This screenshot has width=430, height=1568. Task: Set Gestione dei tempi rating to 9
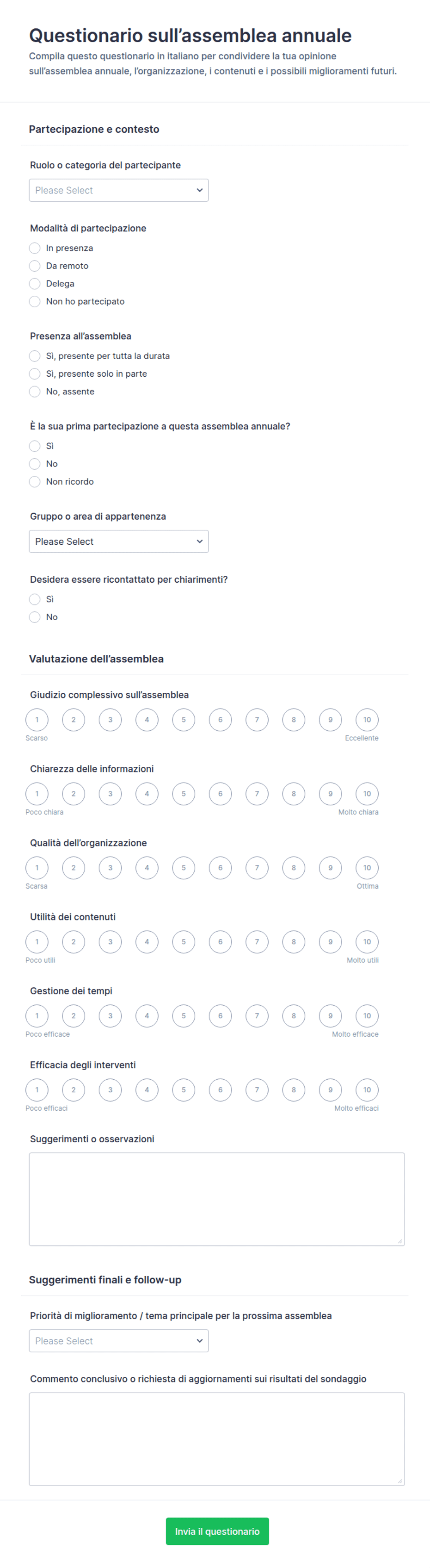[330, 1015]
